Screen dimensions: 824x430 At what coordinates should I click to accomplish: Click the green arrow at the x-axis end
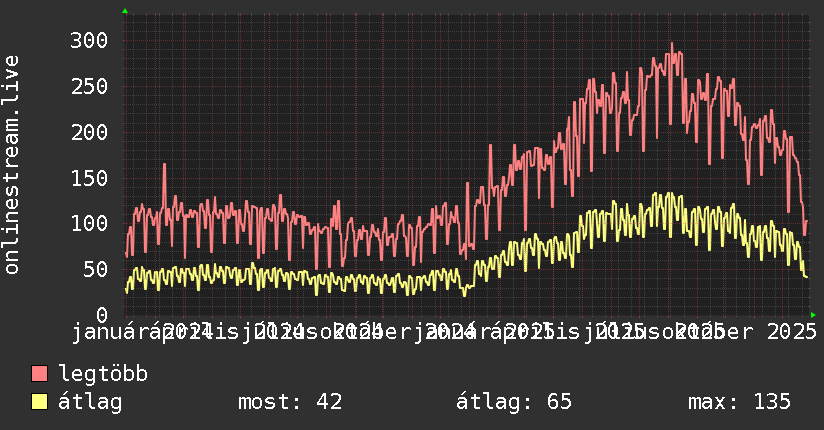coord(813,315)
